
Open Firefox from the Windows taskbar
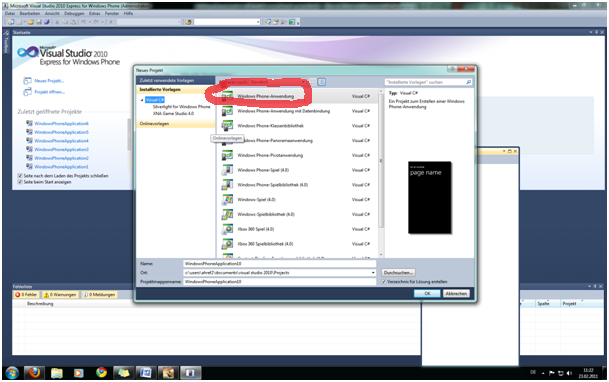pyautogui.click(x=34, y=373)
